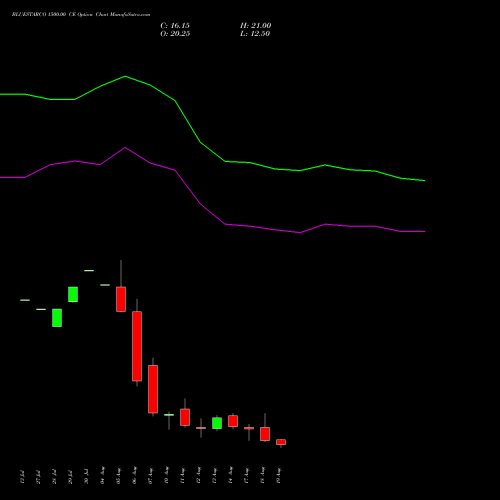The width and height of the screenshot is (500, 500).
Task: Select the 05 Aug date label
Action: point(118,476)
